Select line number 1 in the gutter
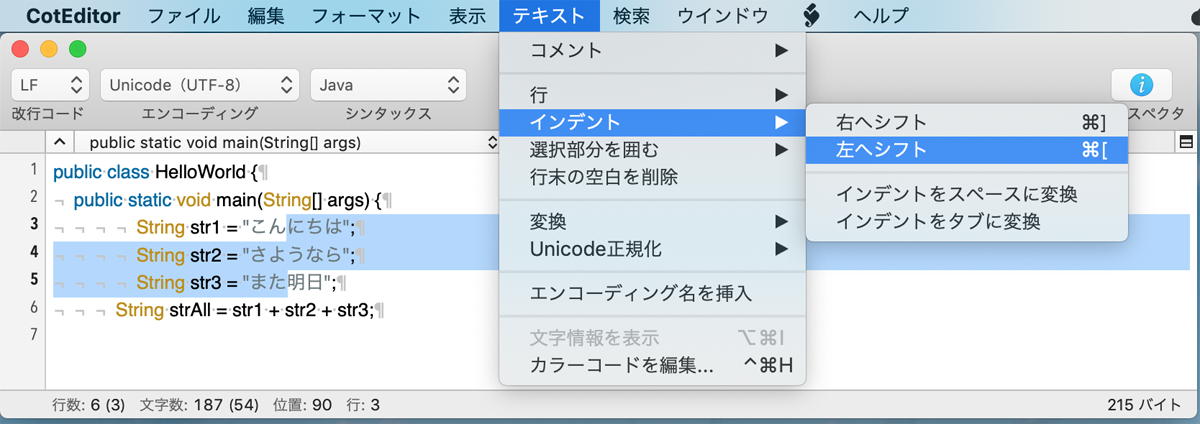The image size is (1200, 424). (x=34, y=169)
